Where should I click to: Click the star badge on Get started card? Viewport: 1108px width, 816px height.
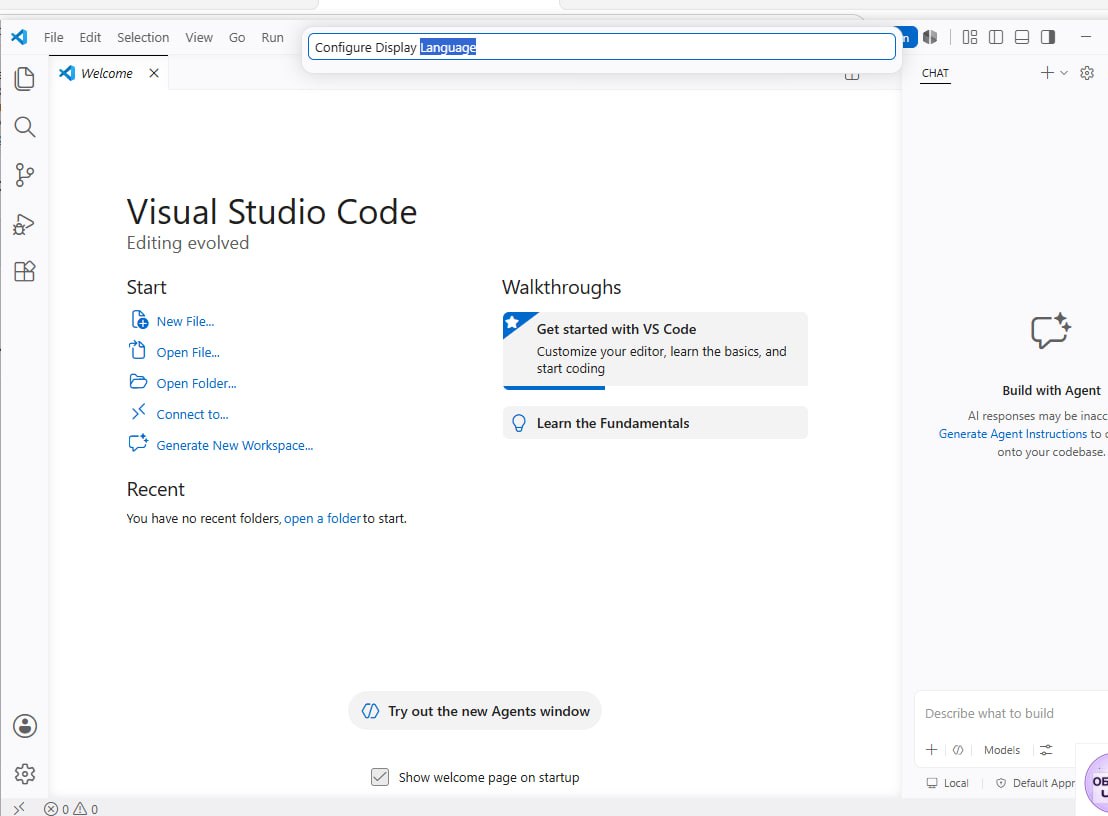coord(513,322)
